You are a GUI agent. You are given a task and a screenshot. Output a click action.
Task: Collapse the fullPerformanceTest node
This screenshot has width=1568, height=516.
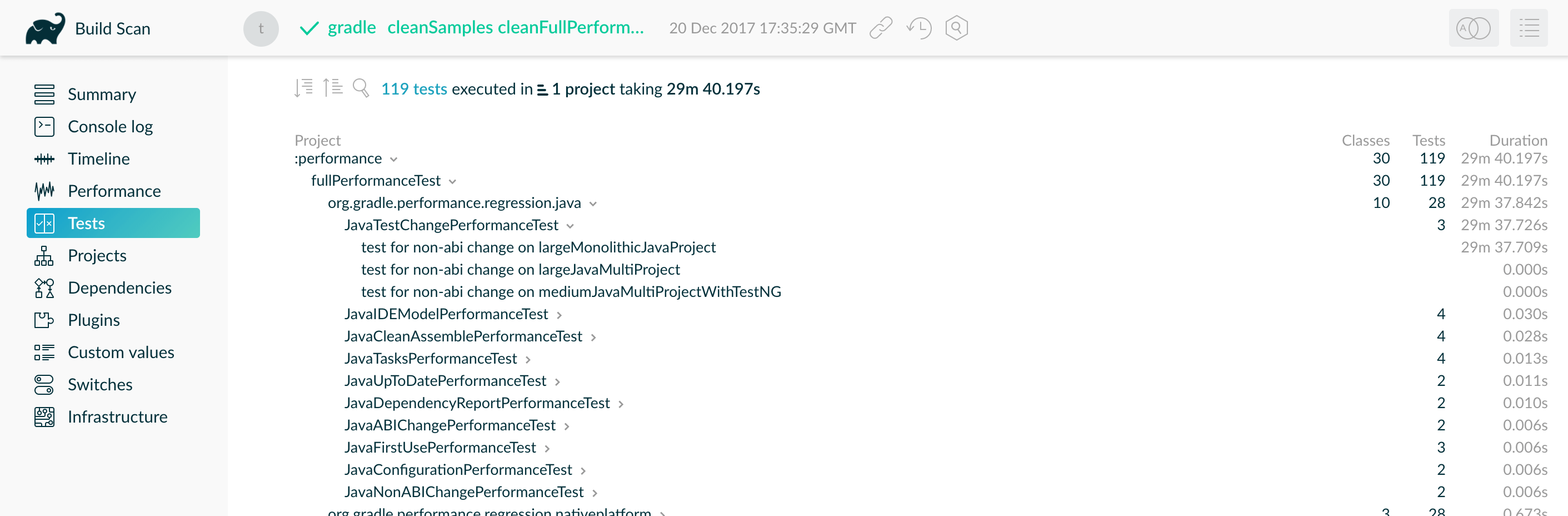click(452, 181)
